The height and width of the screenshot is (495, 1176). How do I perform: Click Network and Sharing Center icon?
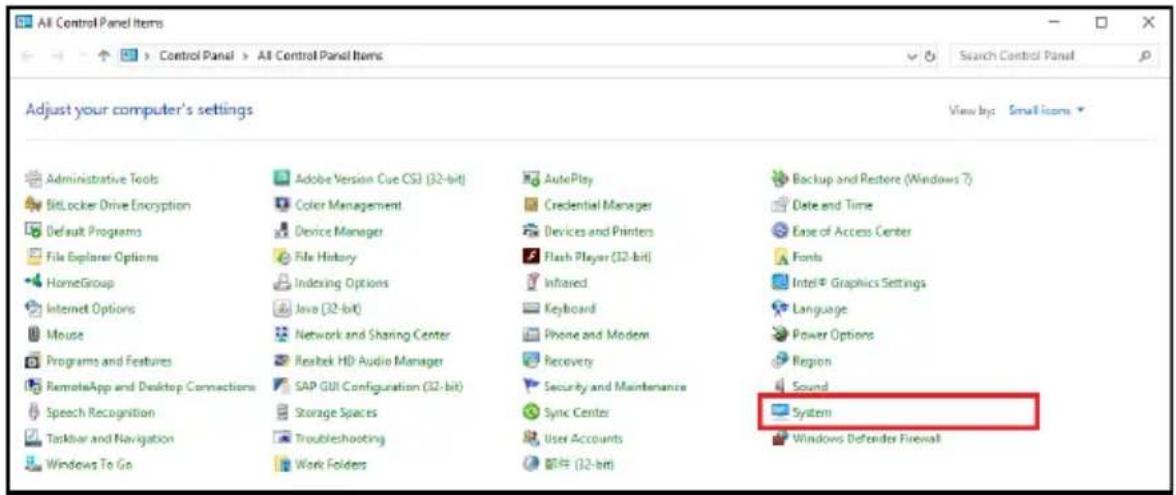(281, 334)
